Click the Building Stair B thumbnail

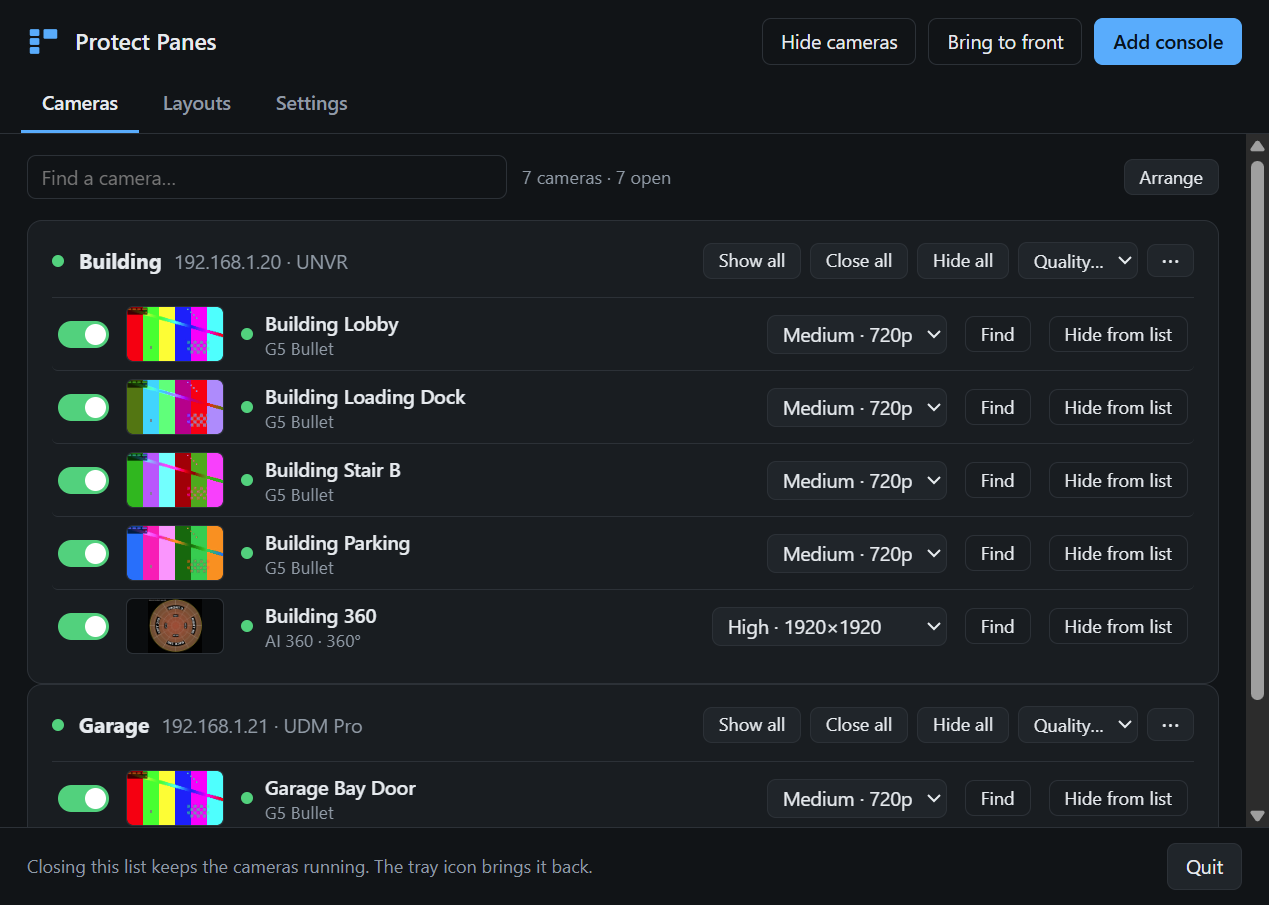[x=175, y=480]
